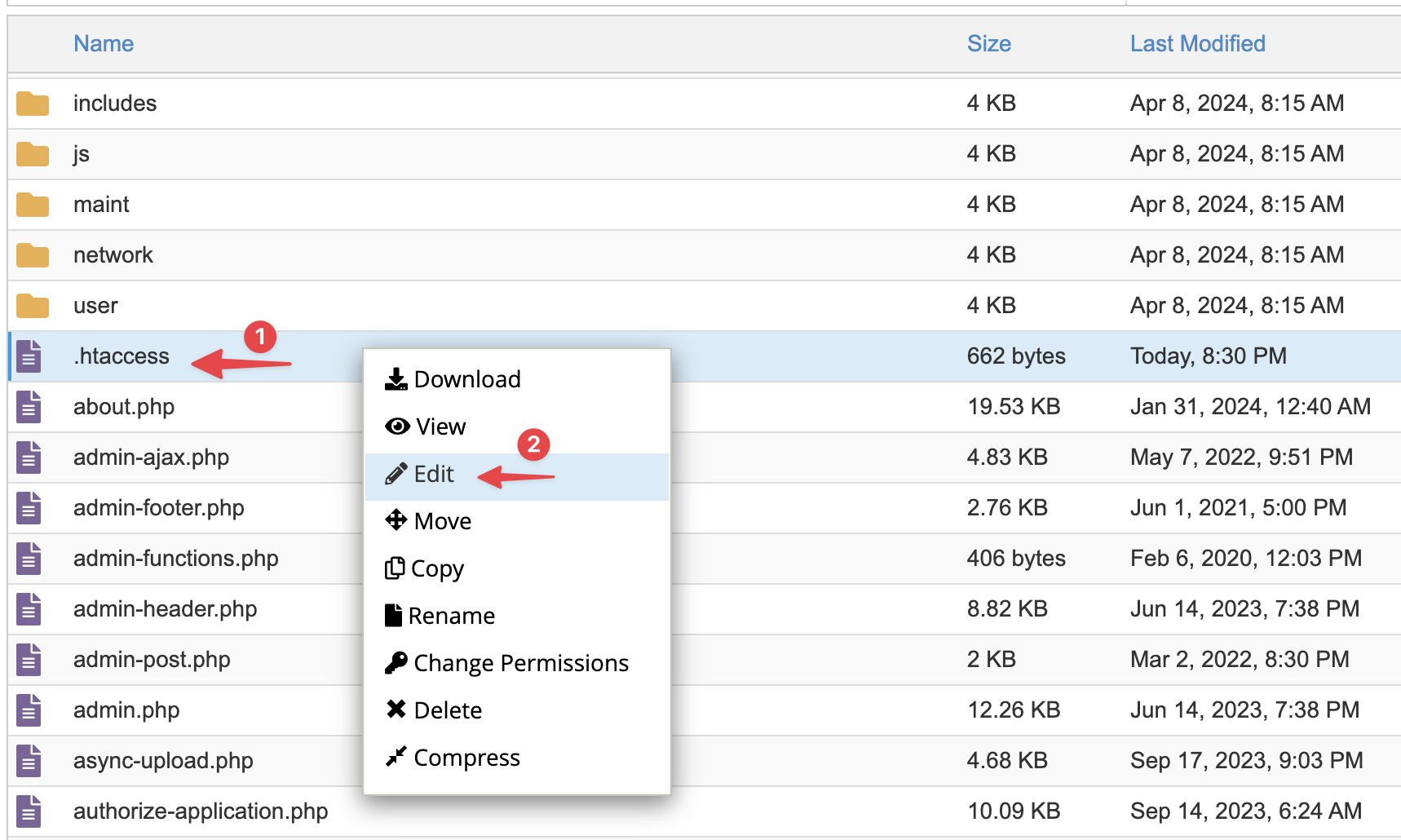The height and width of the screenshot is (840, 1401).
Task: Click the Copy pages icon
Action: click(395, 568)
